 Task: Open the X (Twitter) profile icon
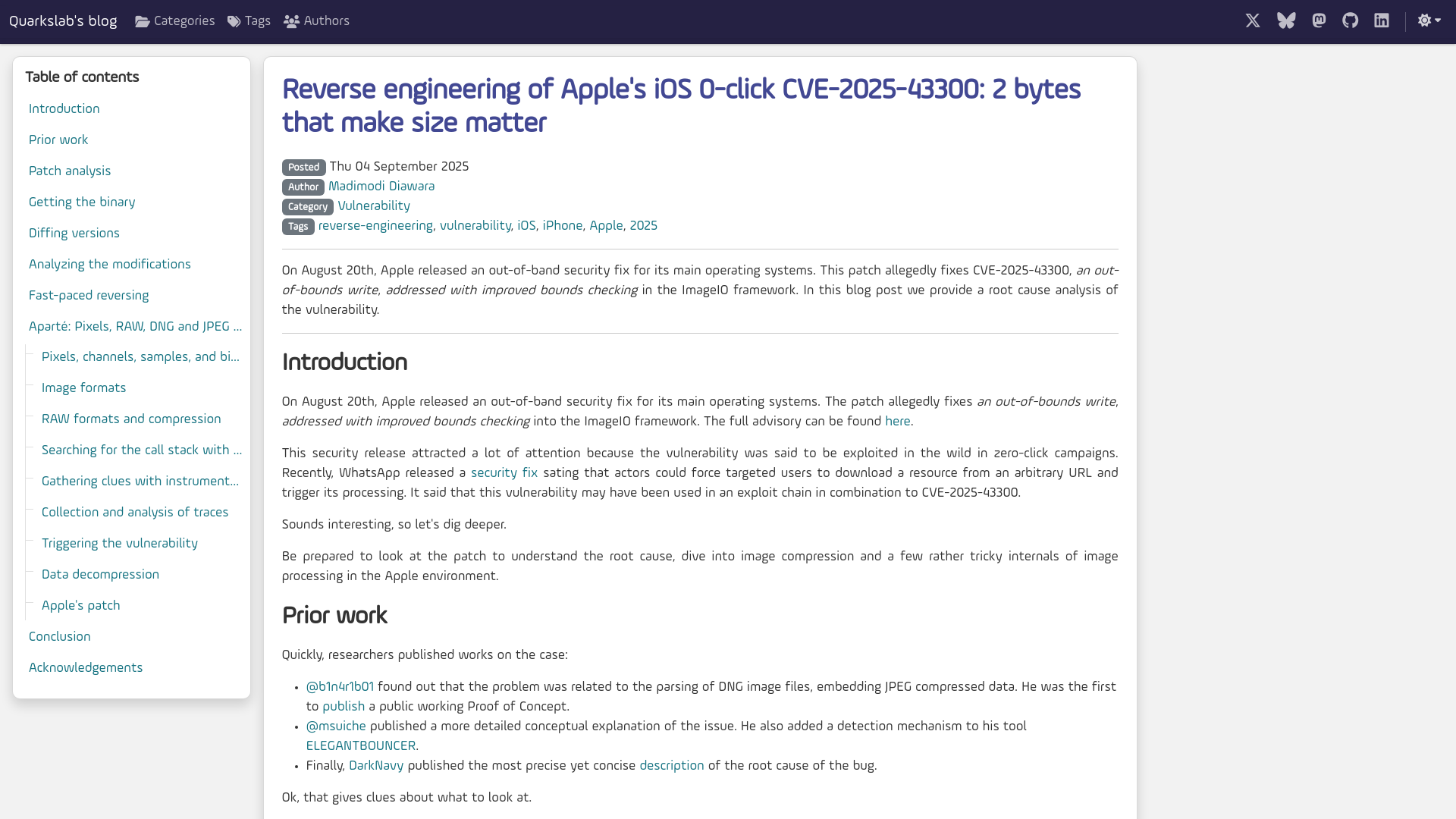(x=1253, y=21)
